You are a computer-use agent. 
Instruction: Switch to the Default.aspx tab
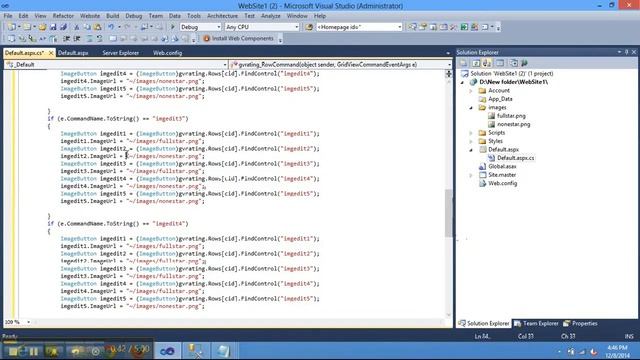(x=73, y=53)
